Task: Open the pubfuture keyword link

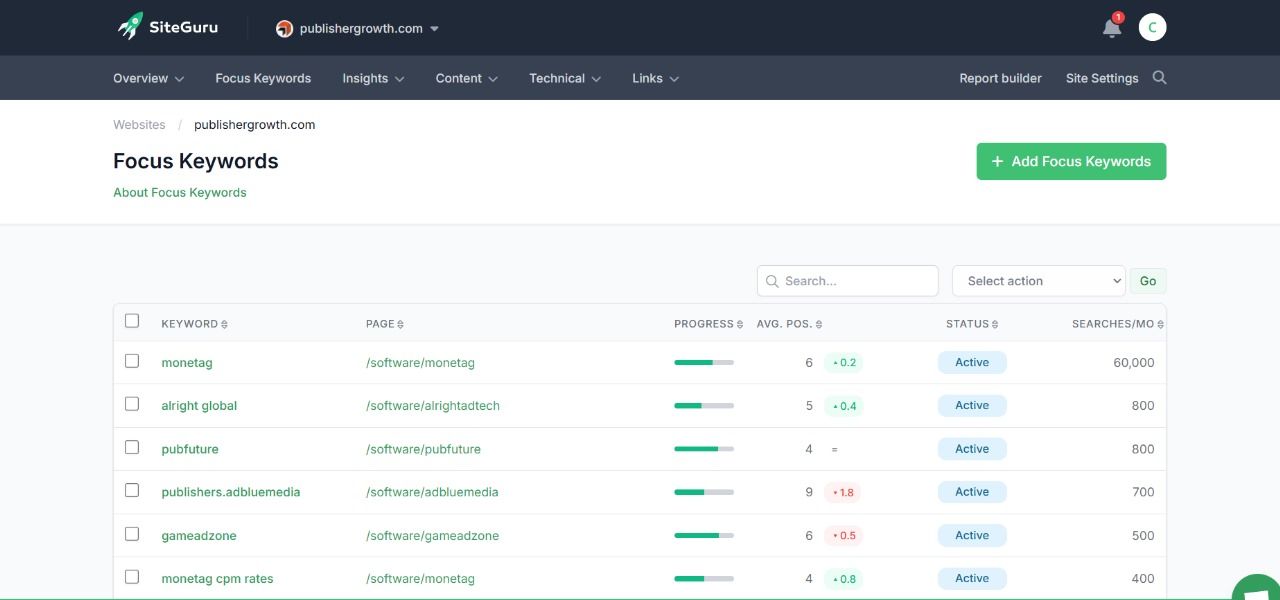Action: tap(190, 449)
